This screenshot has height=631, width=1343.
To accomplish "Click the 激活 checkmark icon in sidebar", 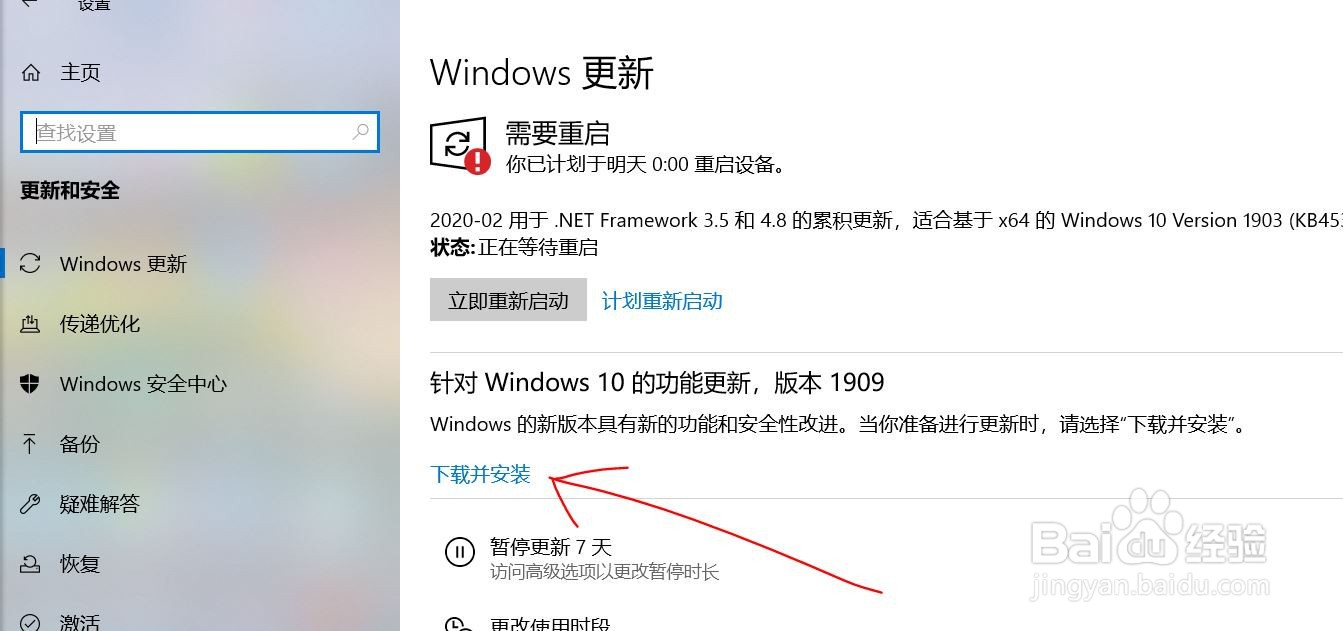I will pos(31,622).
